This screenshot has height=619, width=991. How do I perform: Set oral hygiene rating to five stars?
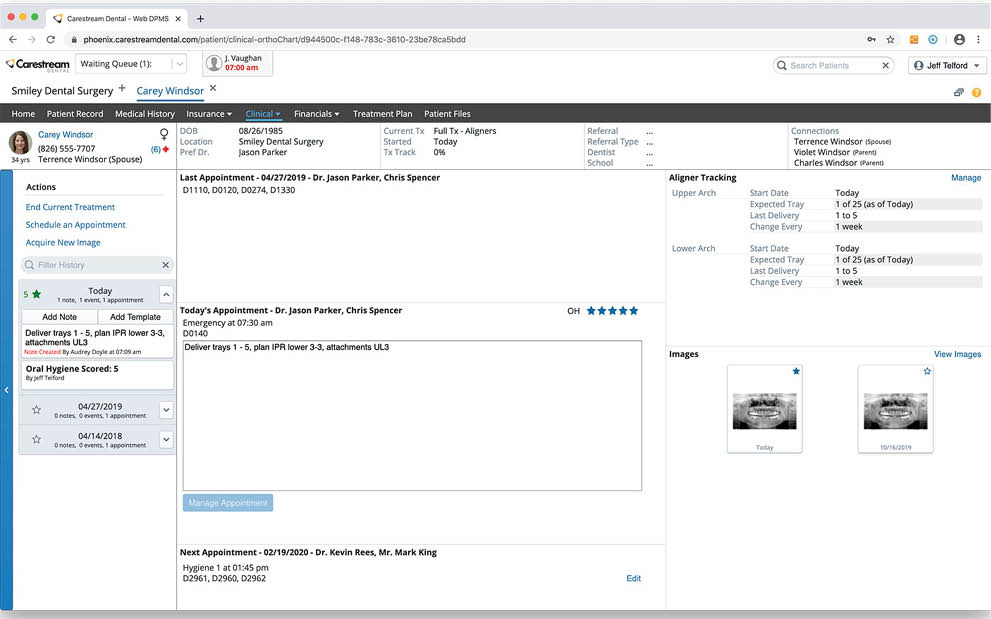coord(633,311)
